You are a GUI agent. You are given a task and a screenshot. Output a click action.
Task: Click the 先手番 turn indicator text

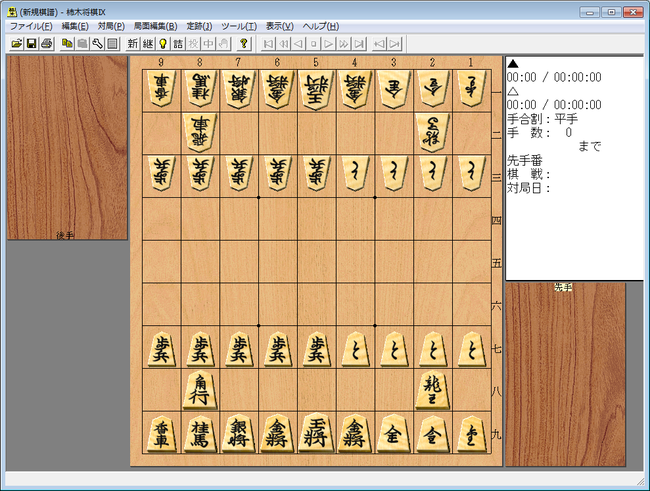pyautogui.click(x=524, y=160)
